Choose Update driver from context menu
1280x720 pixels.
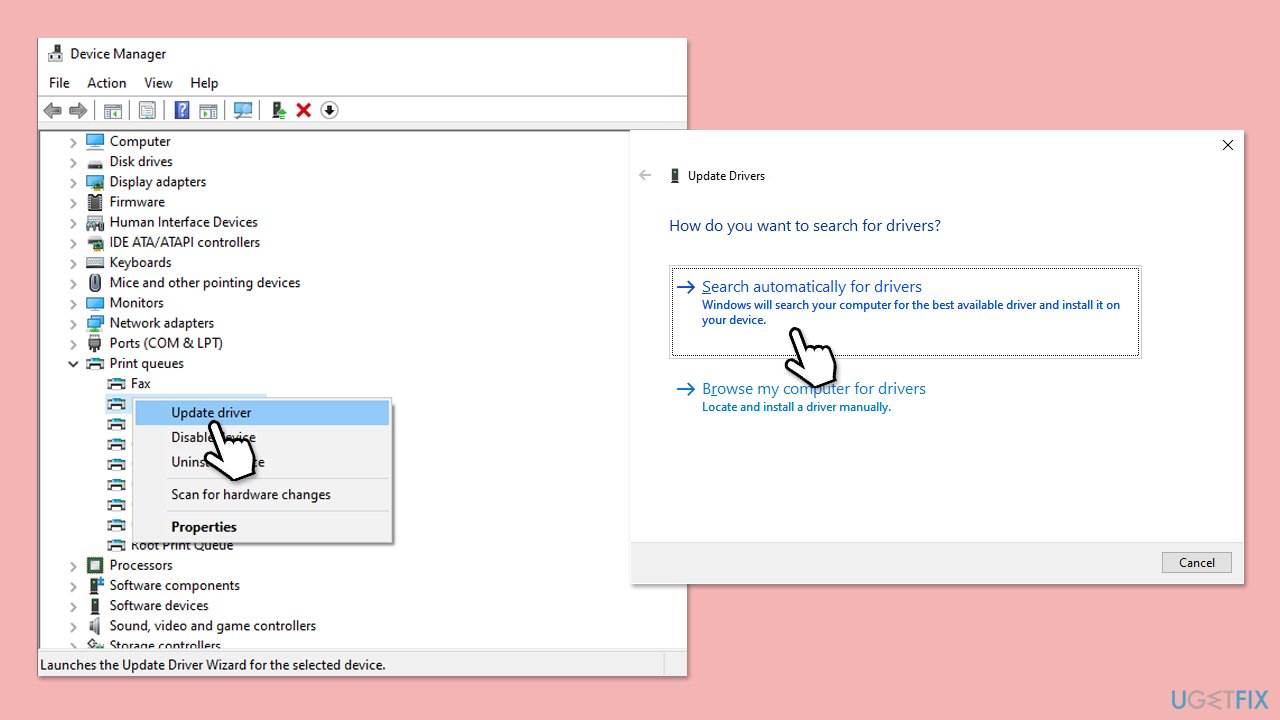[x=262, y=412]
